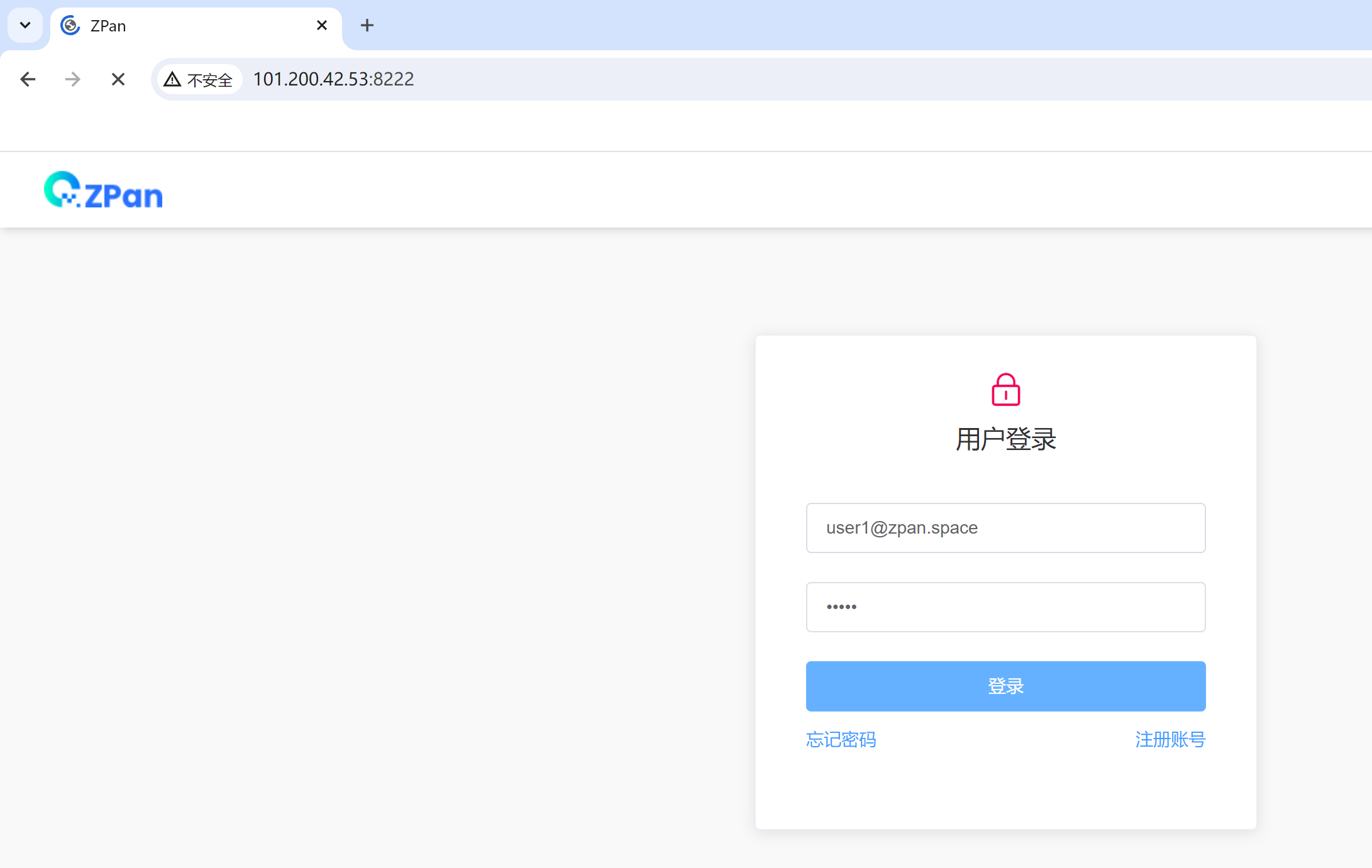Click the ZPan logo in header
The width and height of the screenshot is (1372, 868).
103,190
